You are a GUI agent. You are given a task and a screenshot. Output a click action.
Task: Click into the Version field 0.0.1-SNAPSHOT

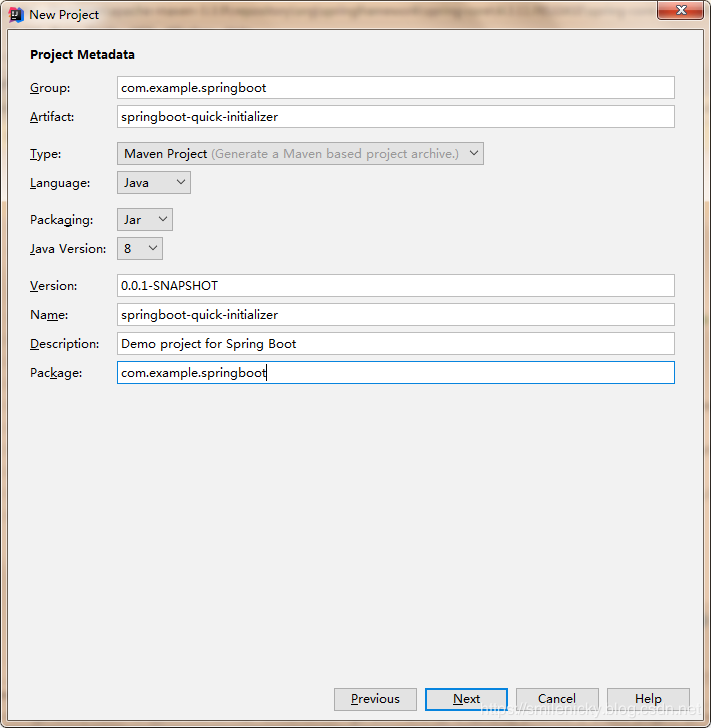coord(396,286)
